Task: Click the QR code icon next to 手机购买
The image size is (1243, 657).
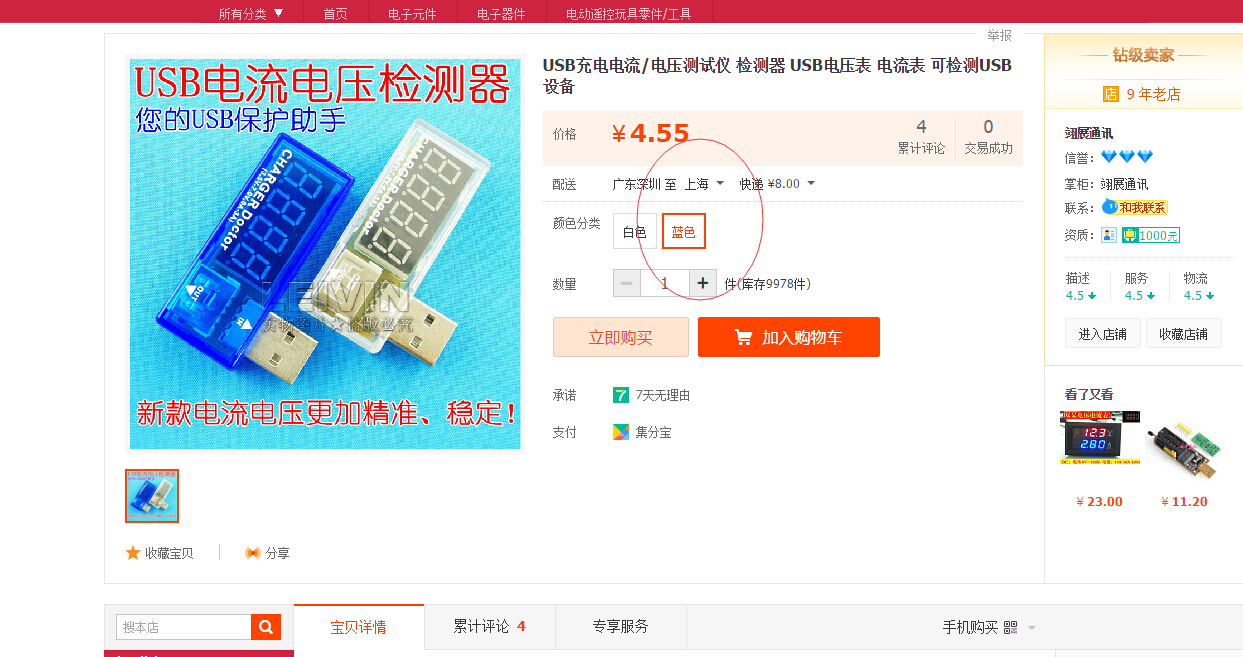Action: click(1011, 627)
